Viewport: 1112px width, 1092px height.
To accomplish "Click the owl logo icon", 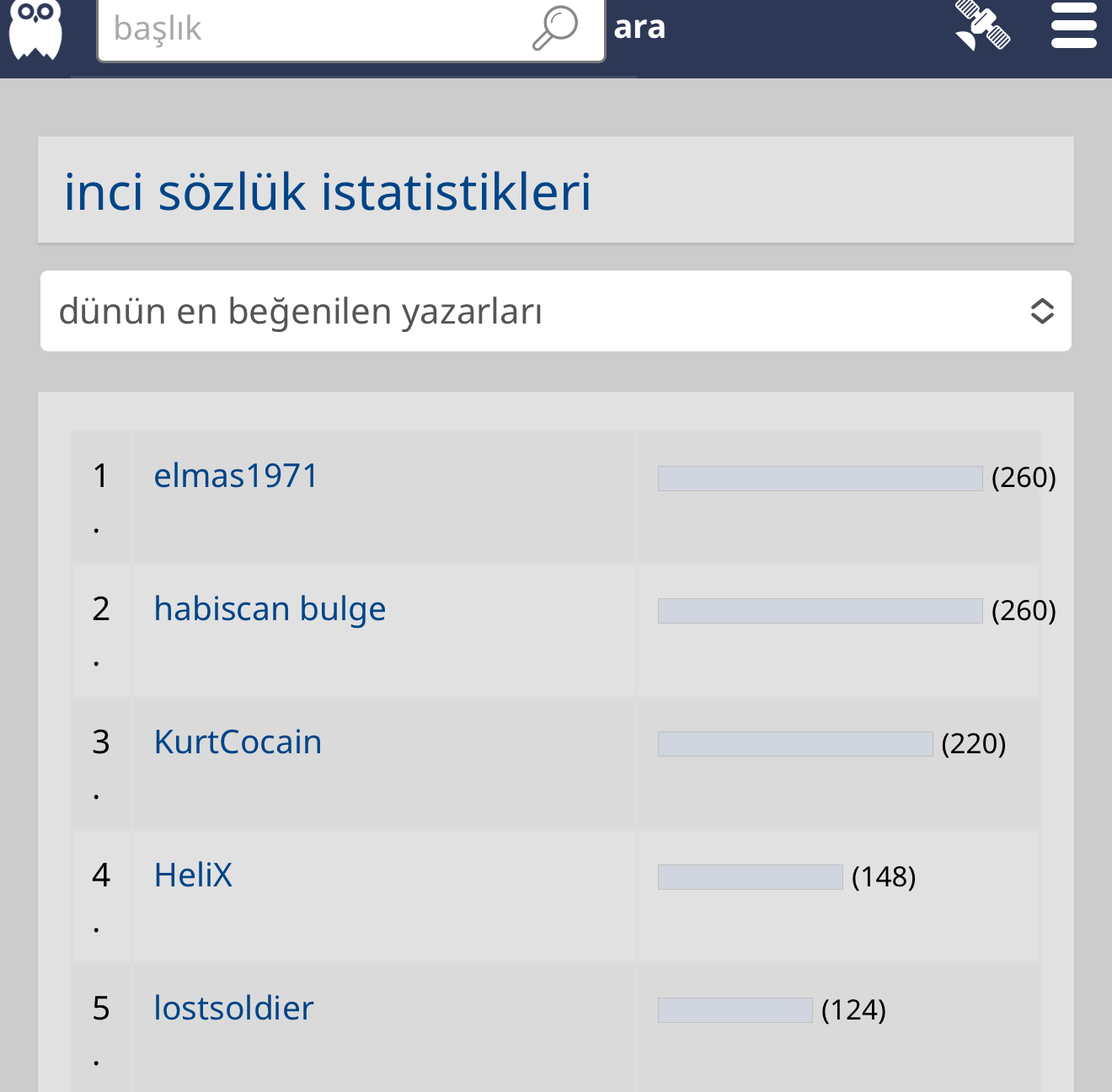I will [35, 29].
